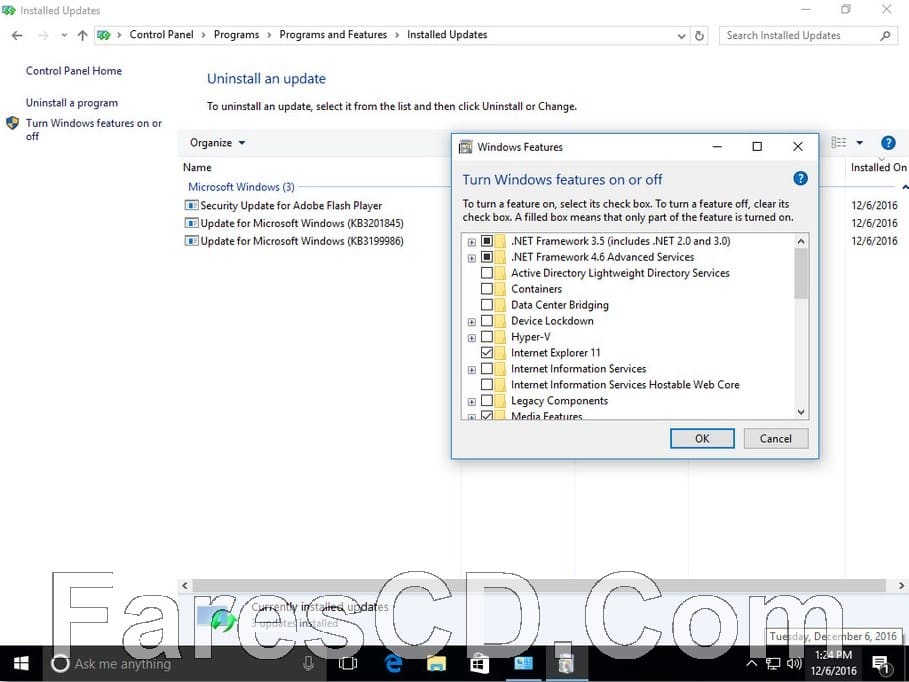909x682 pixels.
Task: Open File Explorer from taskbar
Action: (x=437, y=663)
